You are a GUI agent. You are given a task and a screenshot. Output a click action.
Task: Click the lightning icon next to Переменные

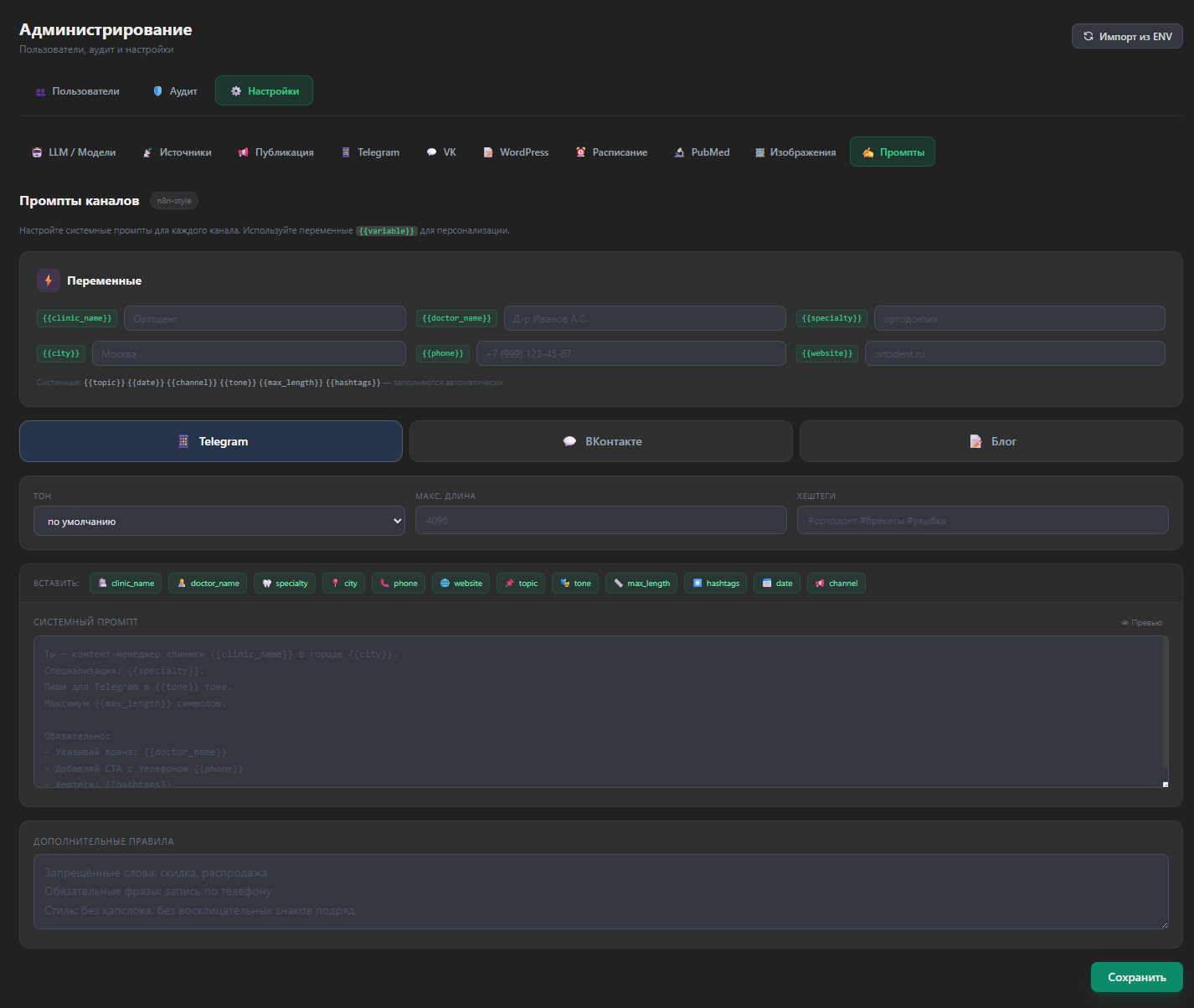pyautogui.click(x=48, y=280)
